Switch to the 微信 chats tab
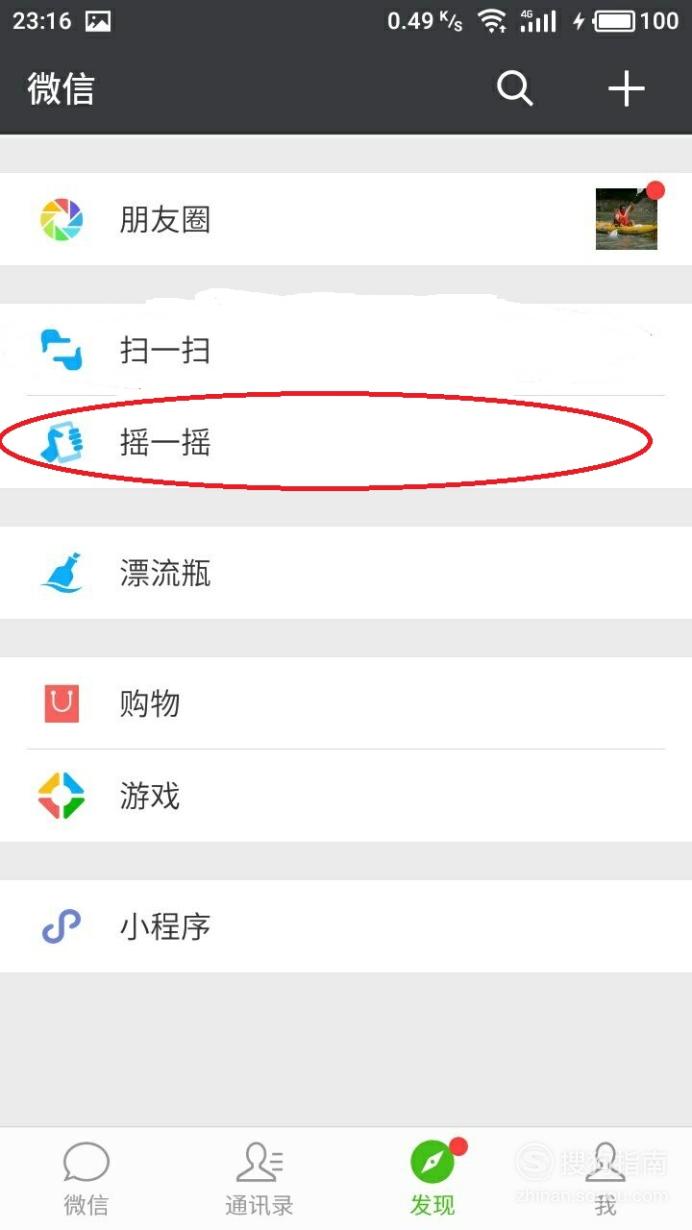The height and width of the screenshot is (1230, 692). pyautogui.click(x=86, y=1179)
